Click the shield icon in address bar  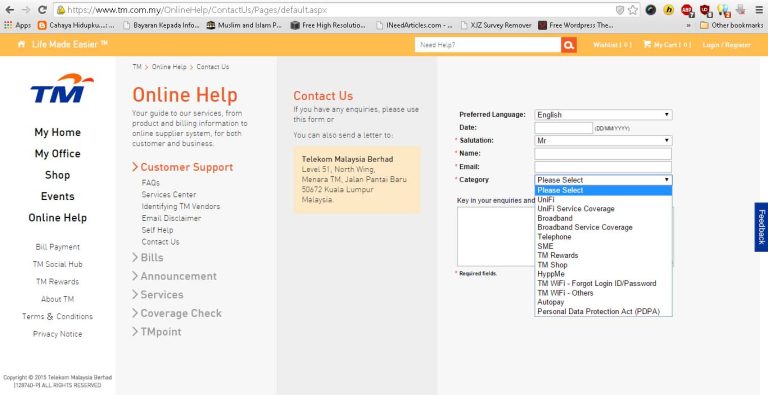(620, 10)
